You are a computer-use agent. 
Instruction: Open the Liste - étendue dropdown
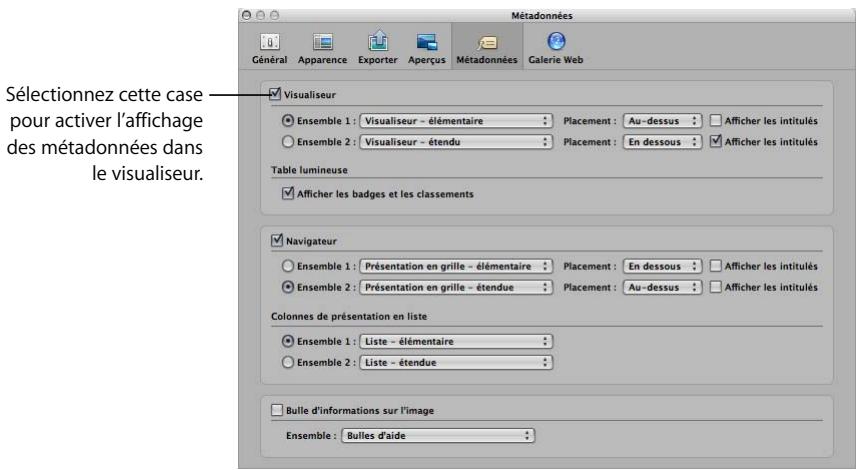pos(456,362)
